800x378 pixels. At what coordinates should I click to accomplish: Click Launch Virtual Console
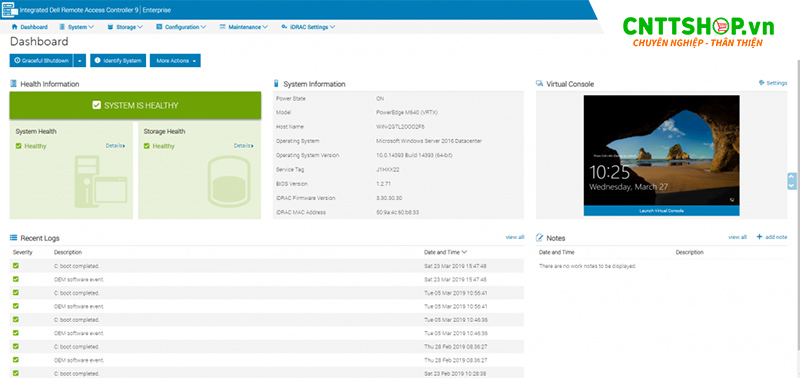click(x=661, y=211)
